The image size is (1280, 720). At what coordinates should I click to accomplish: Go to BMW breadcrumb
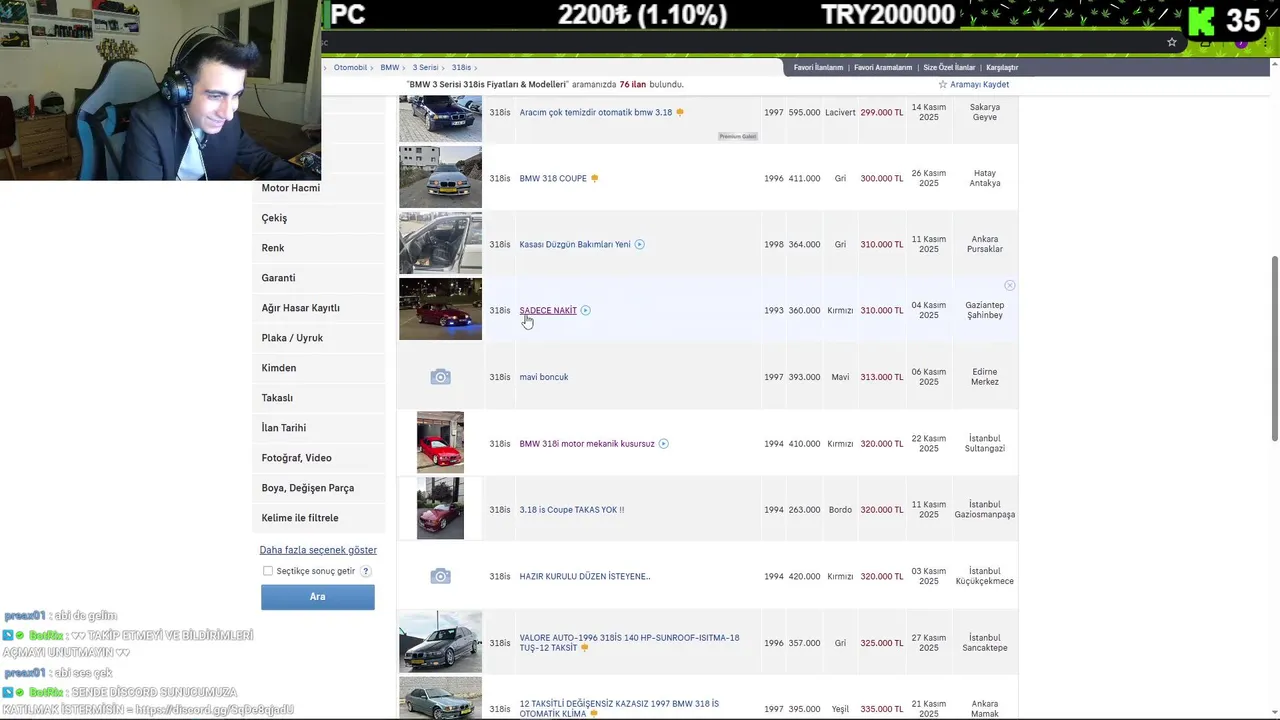[389, 68]
